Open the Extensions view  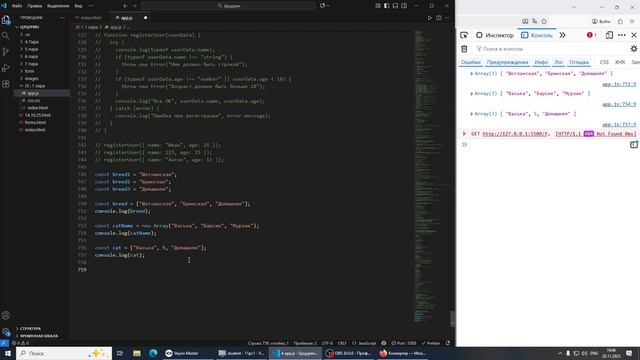click(6, 84)
